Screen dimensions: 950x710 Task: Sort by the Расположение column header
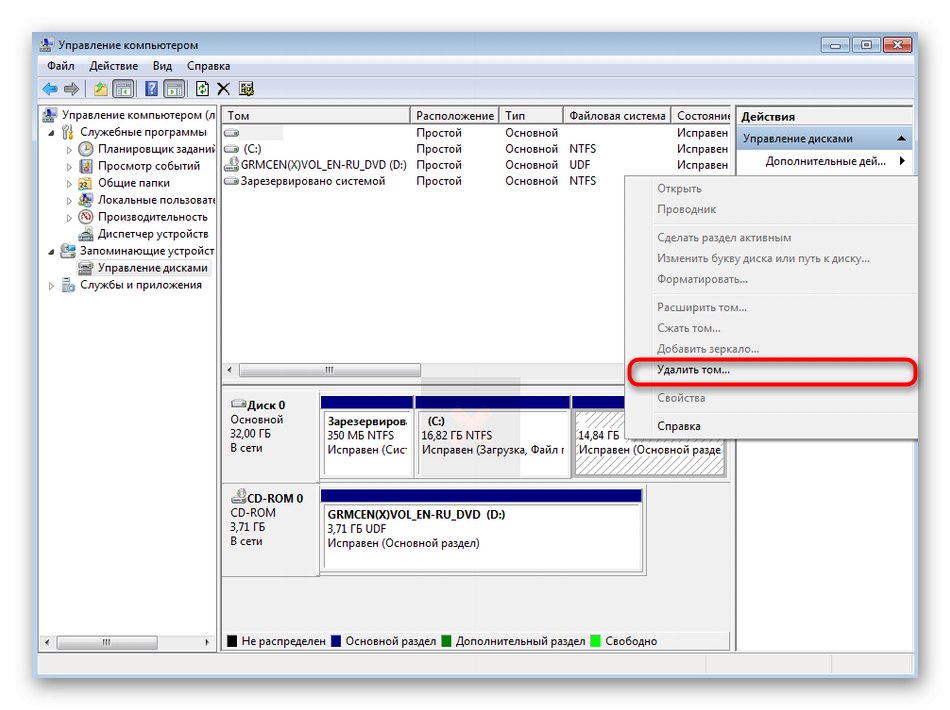(x=454, y=115)
